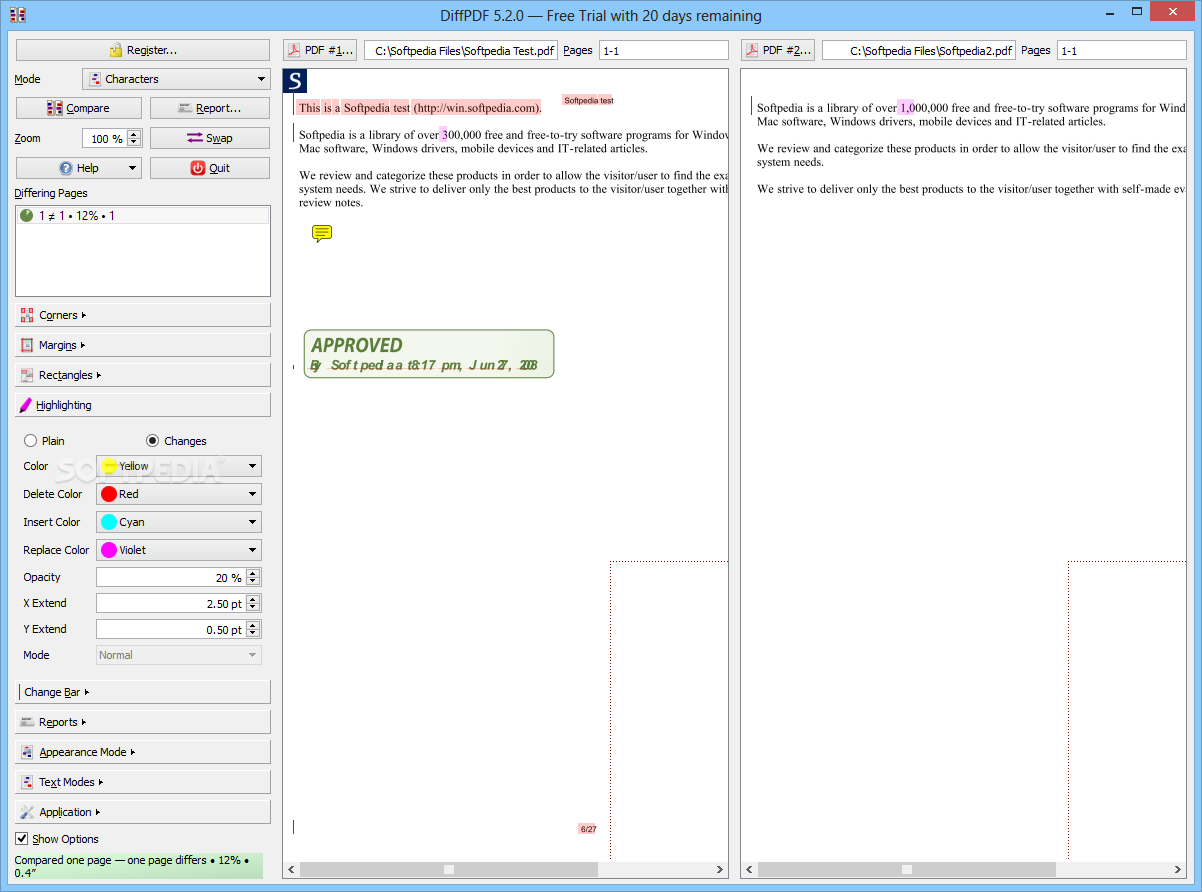Click the Y Extend field showing 0.50 pt
The image size is (1202, 892).
(170, 629)
